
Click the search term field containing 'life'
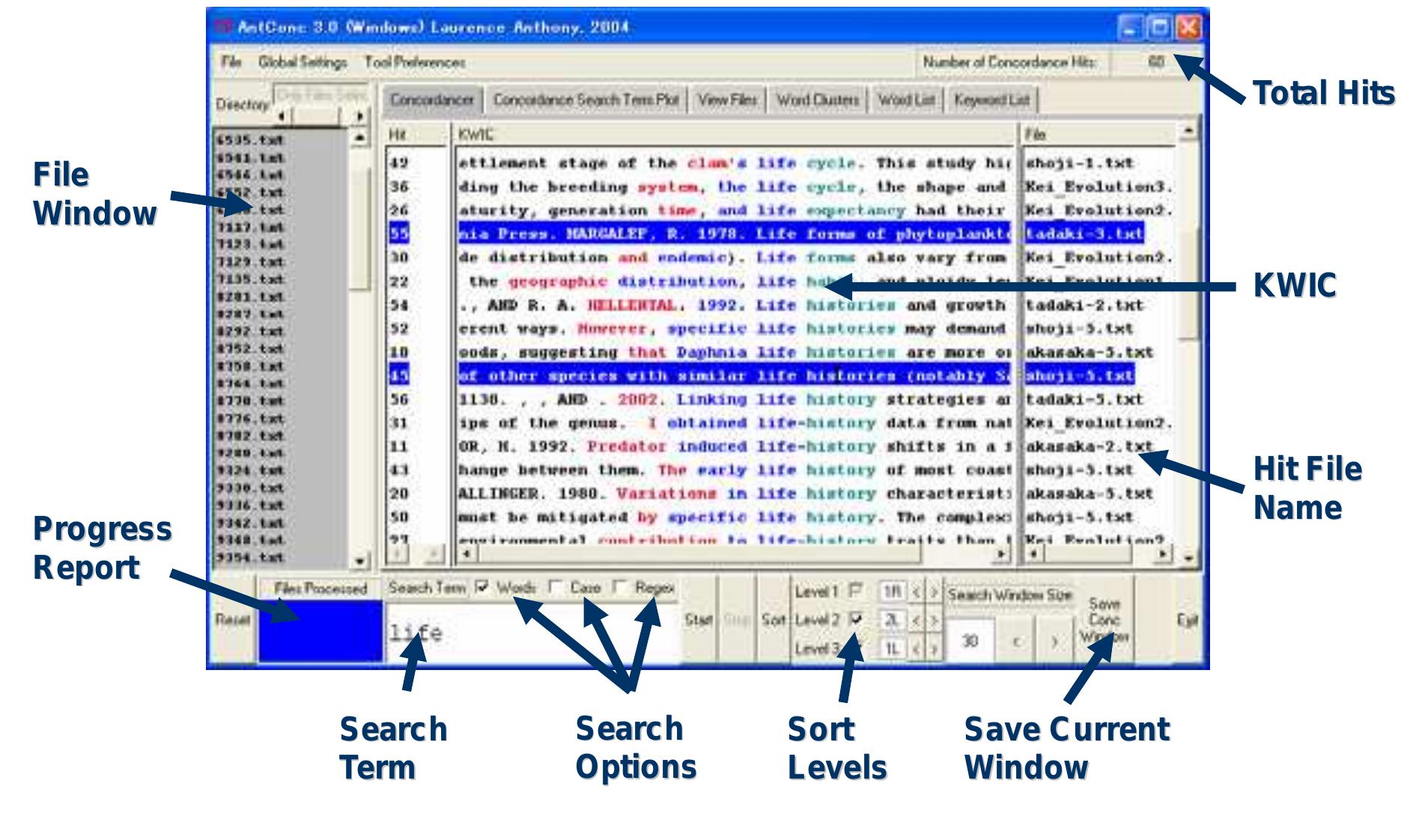pos(532,633)
